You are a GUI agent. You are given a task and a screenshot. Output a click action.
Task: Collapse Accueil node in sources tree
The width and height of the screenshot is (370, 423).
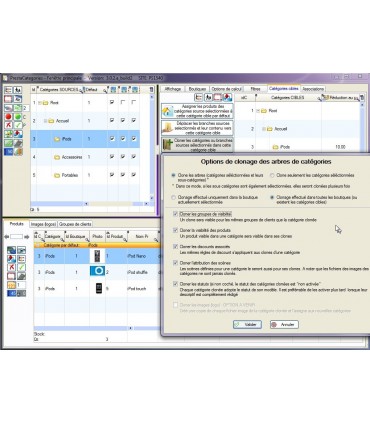pyautogui.click(x=45, y=121)
